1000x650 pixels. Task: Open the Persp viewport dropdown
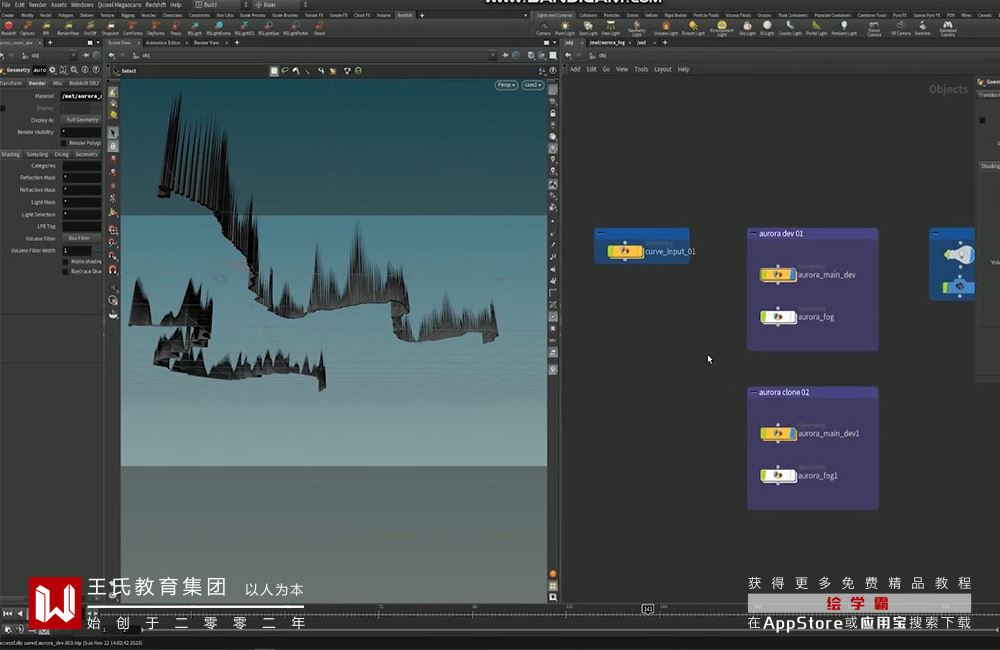[x=506, y=85]
